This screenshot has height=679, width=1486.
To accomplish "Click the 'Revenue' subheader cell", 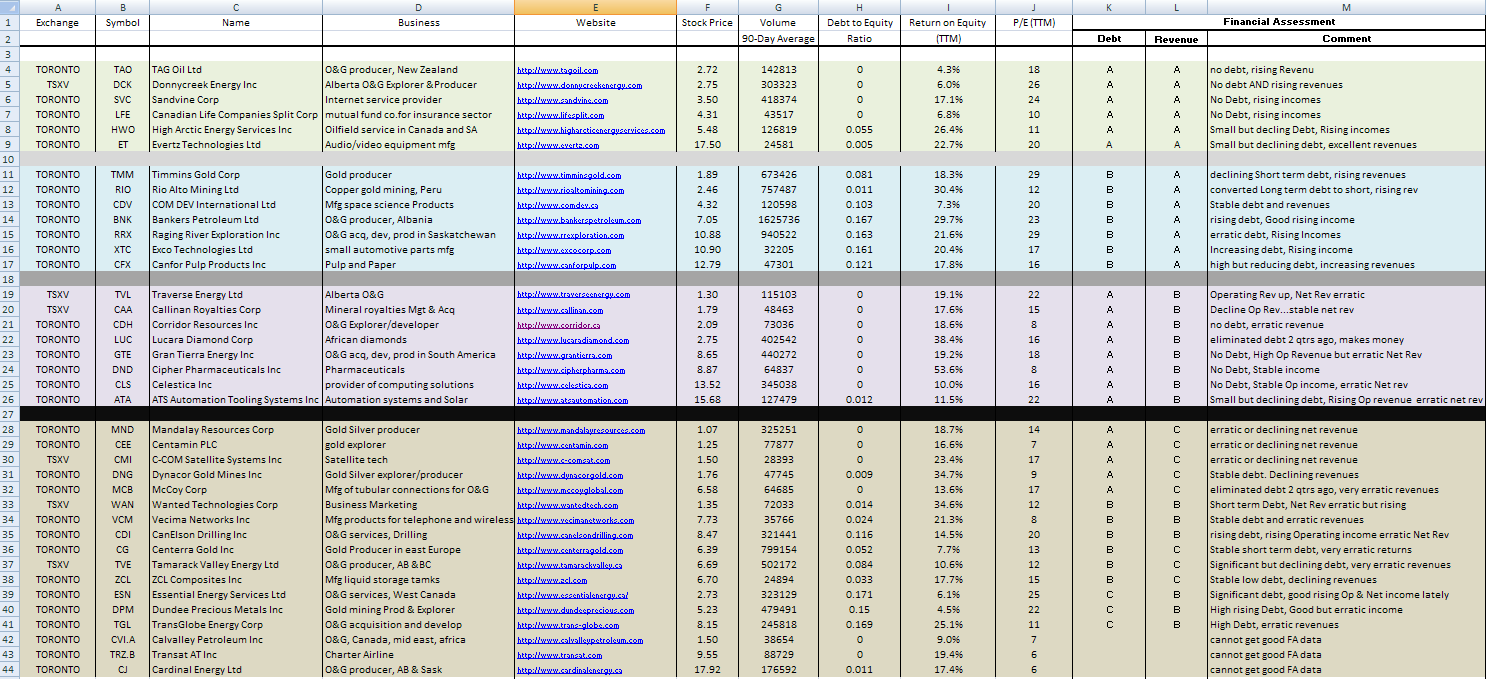I will point(1176,39).
